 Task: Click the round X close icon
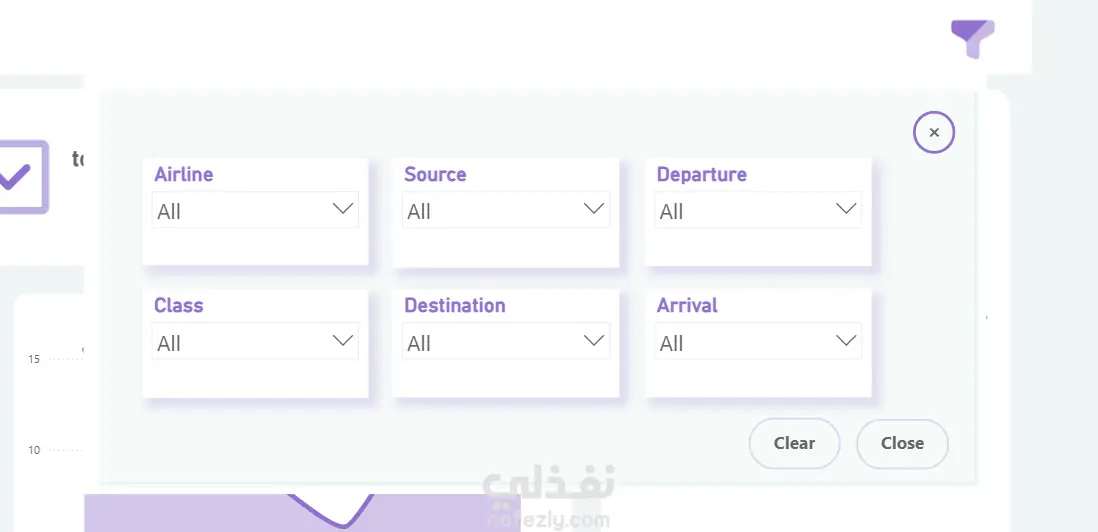pyautogui.click(x=934, y=132)
